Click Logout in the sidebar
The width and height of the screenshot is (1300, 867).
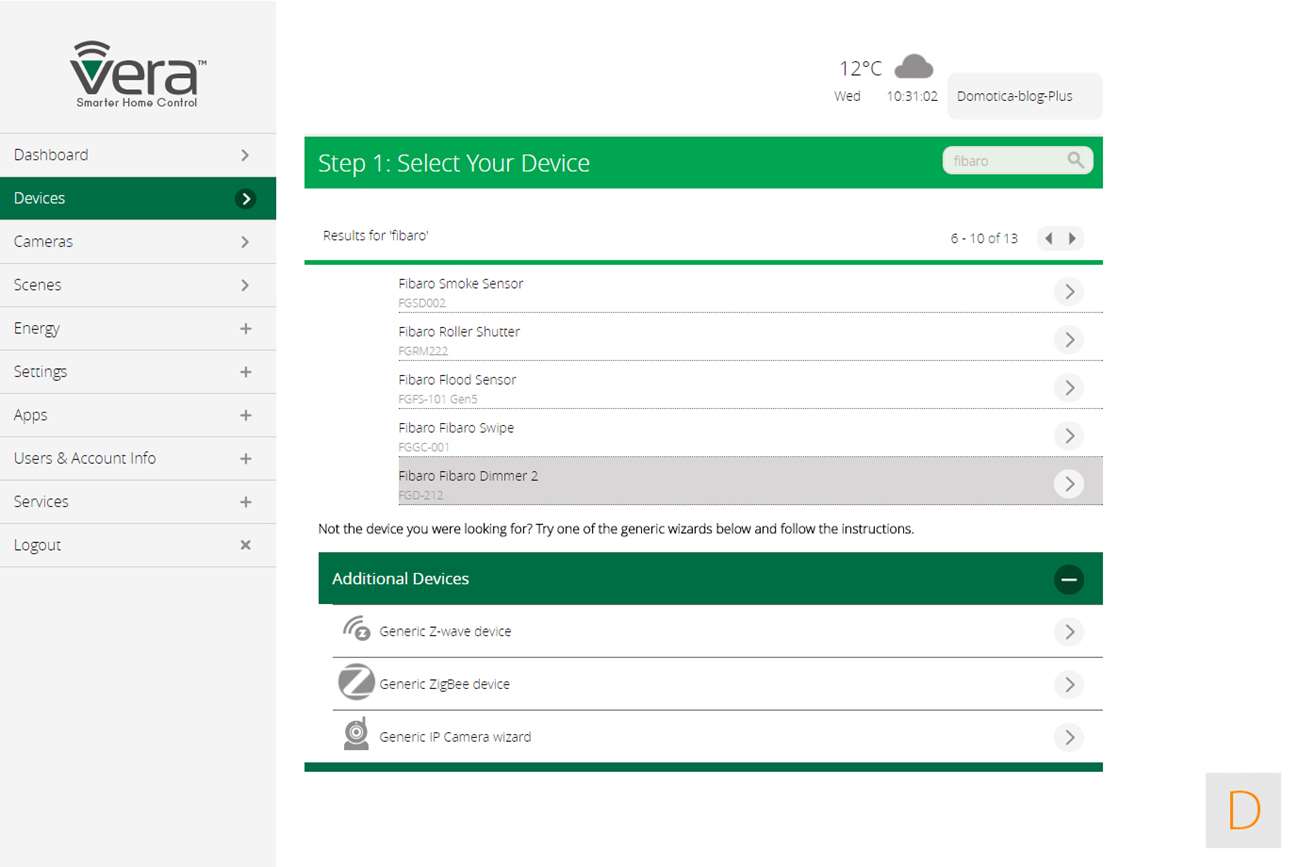pyautogui.click(x=38, y=545)
